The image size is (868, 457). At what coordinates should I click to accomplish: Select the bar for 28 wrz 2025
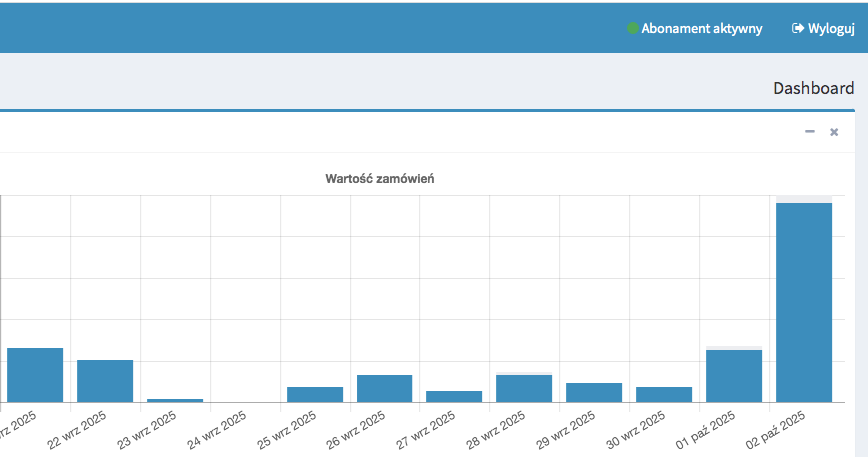pyautogui.click(x=524, y=388)
